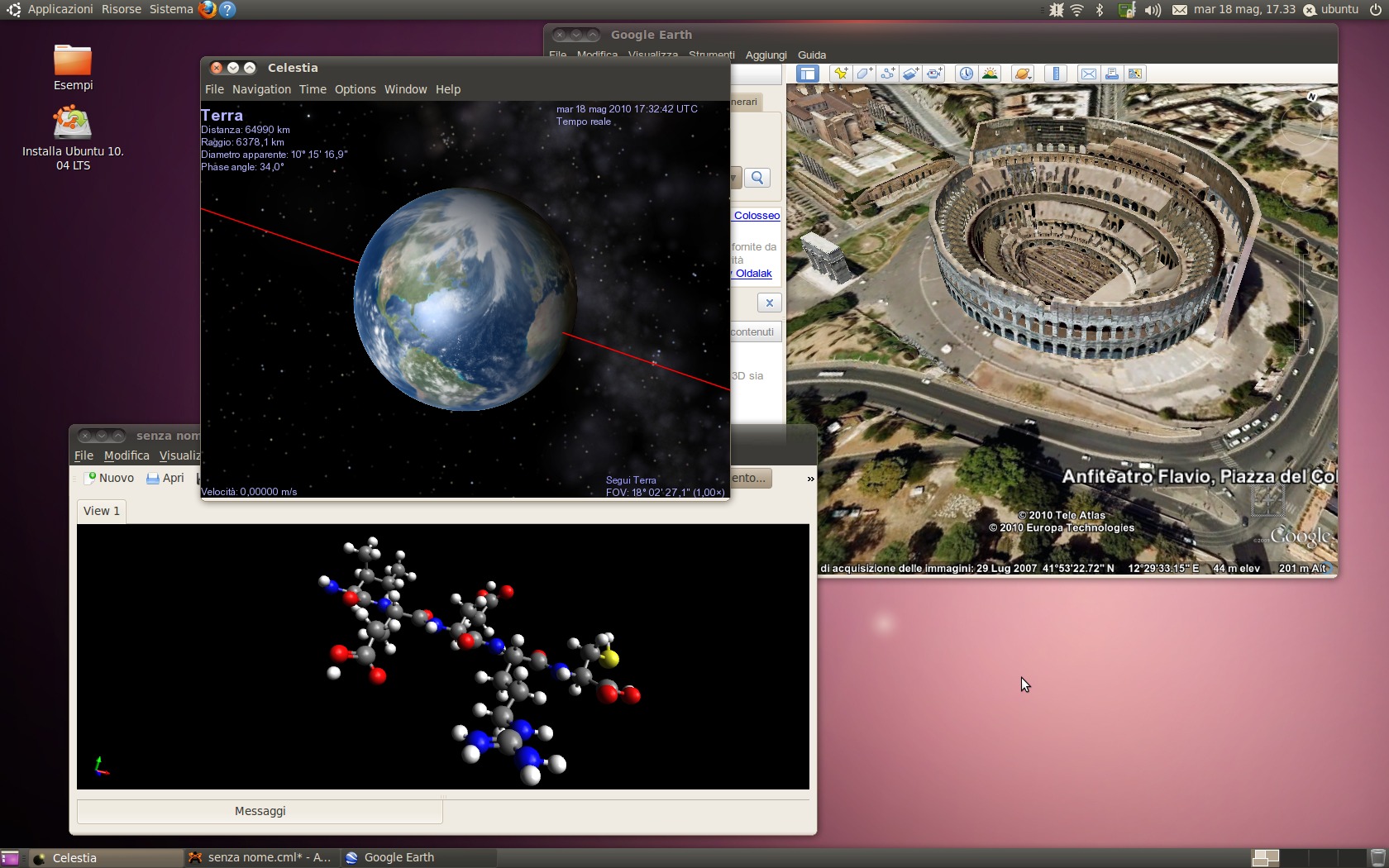
Task: Click the Earth globe in Celestia
Action: [465, 299]
